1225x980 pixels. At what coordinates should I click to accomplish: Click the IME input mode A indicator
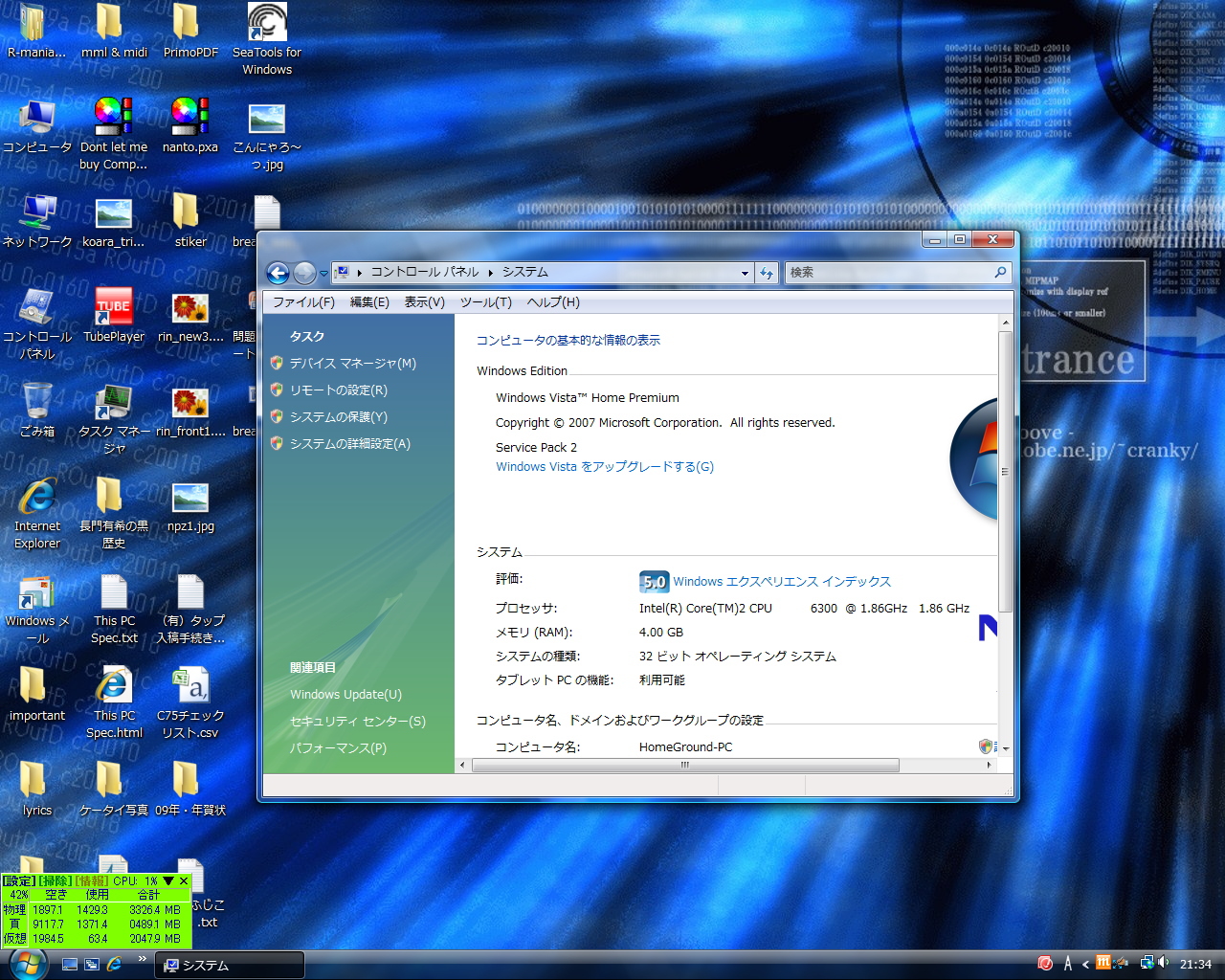click(1067, 965)
